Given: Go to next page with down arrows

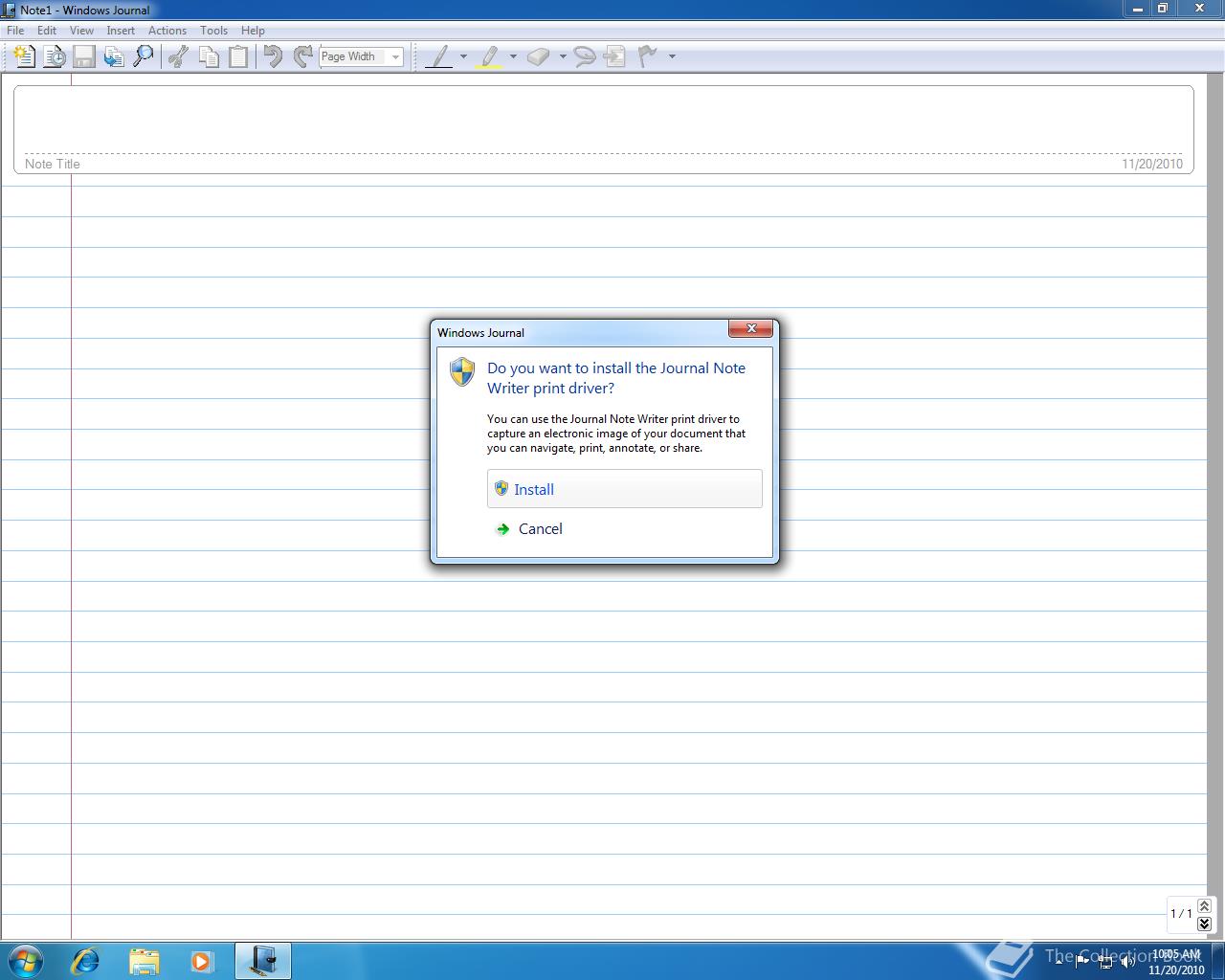Looking at the screenshot, I should click(x=1204, y=924).
